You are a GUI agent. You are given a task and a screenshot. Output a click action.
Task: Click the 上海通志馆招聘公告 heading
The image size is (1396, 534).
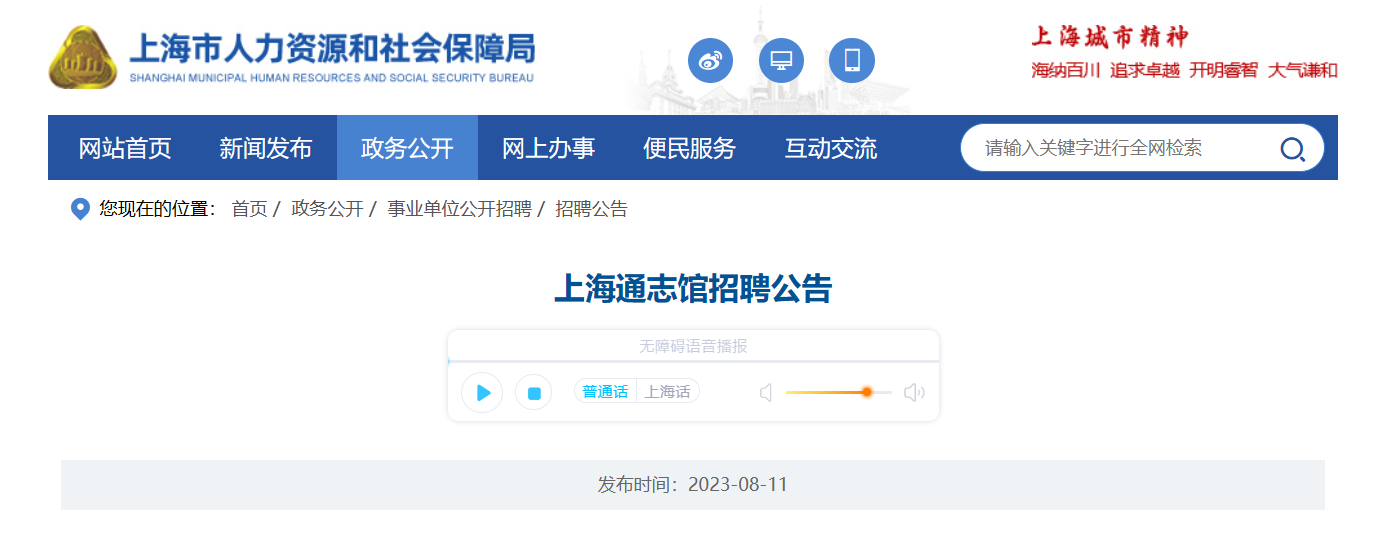coord(693,288)
